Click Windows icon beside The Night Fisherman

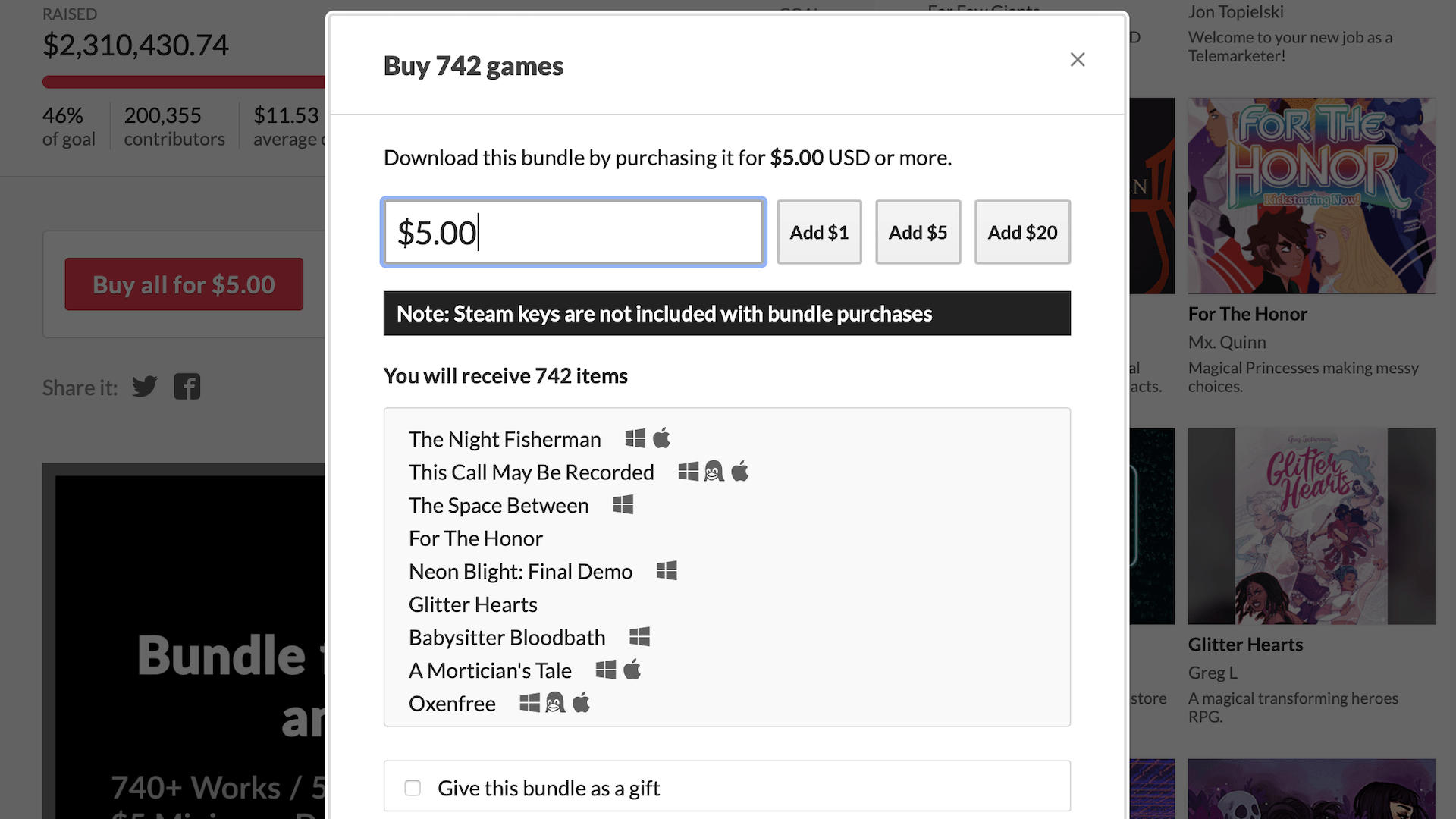coord(635,438)
